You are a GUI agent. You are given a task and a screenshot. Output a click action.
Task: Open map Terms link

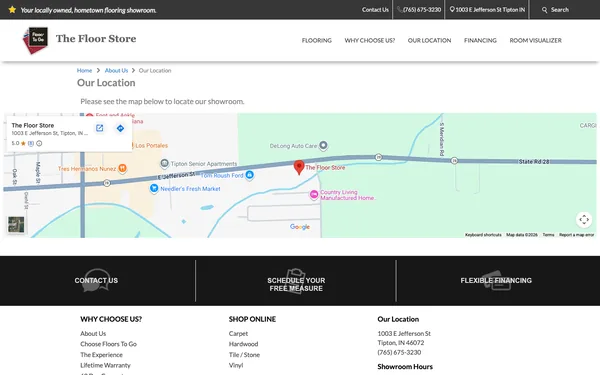[548, 235]
